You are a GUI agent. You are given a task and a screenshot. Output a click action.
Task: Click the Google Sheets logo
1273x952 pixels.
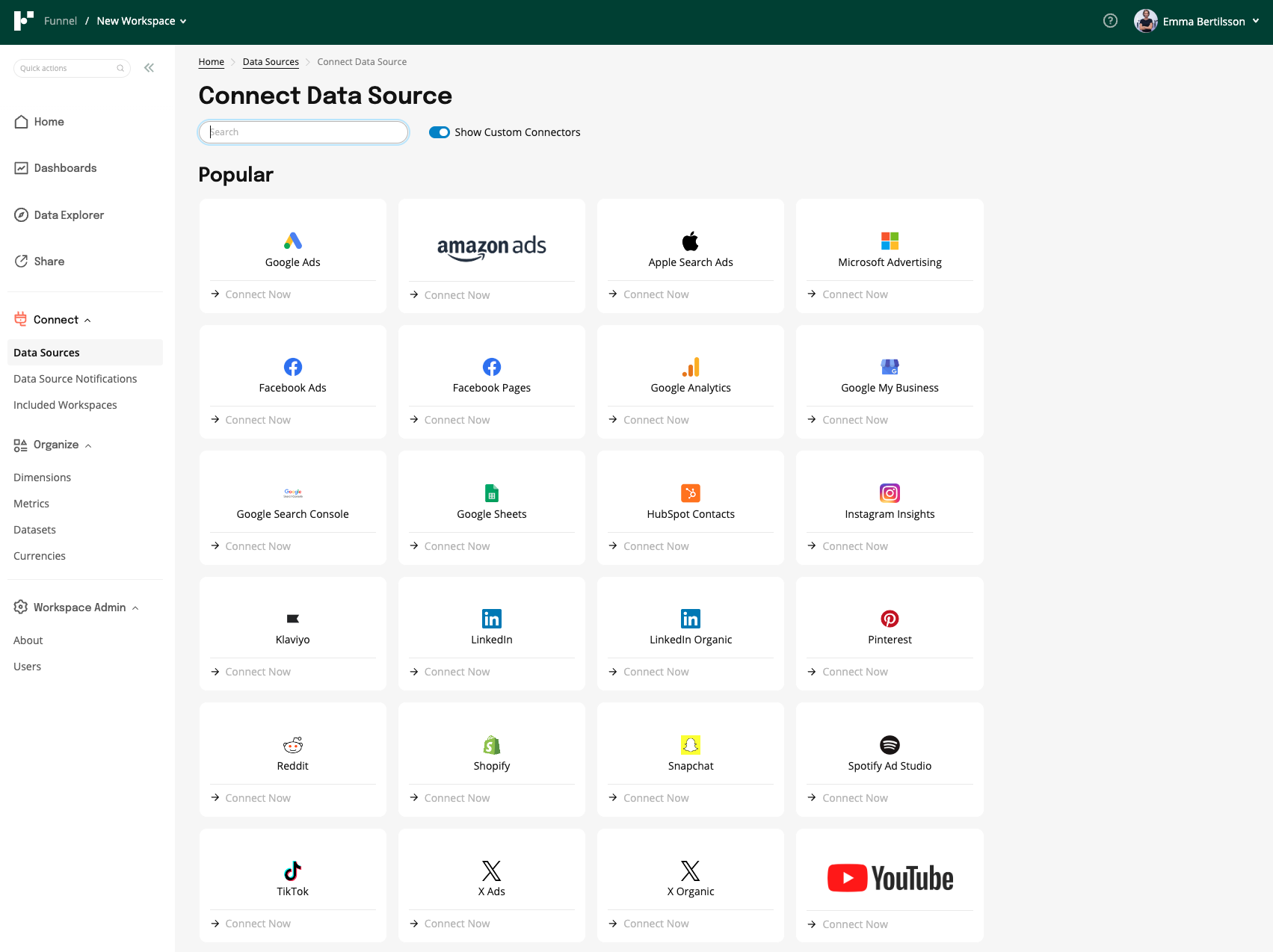[492, 493]
